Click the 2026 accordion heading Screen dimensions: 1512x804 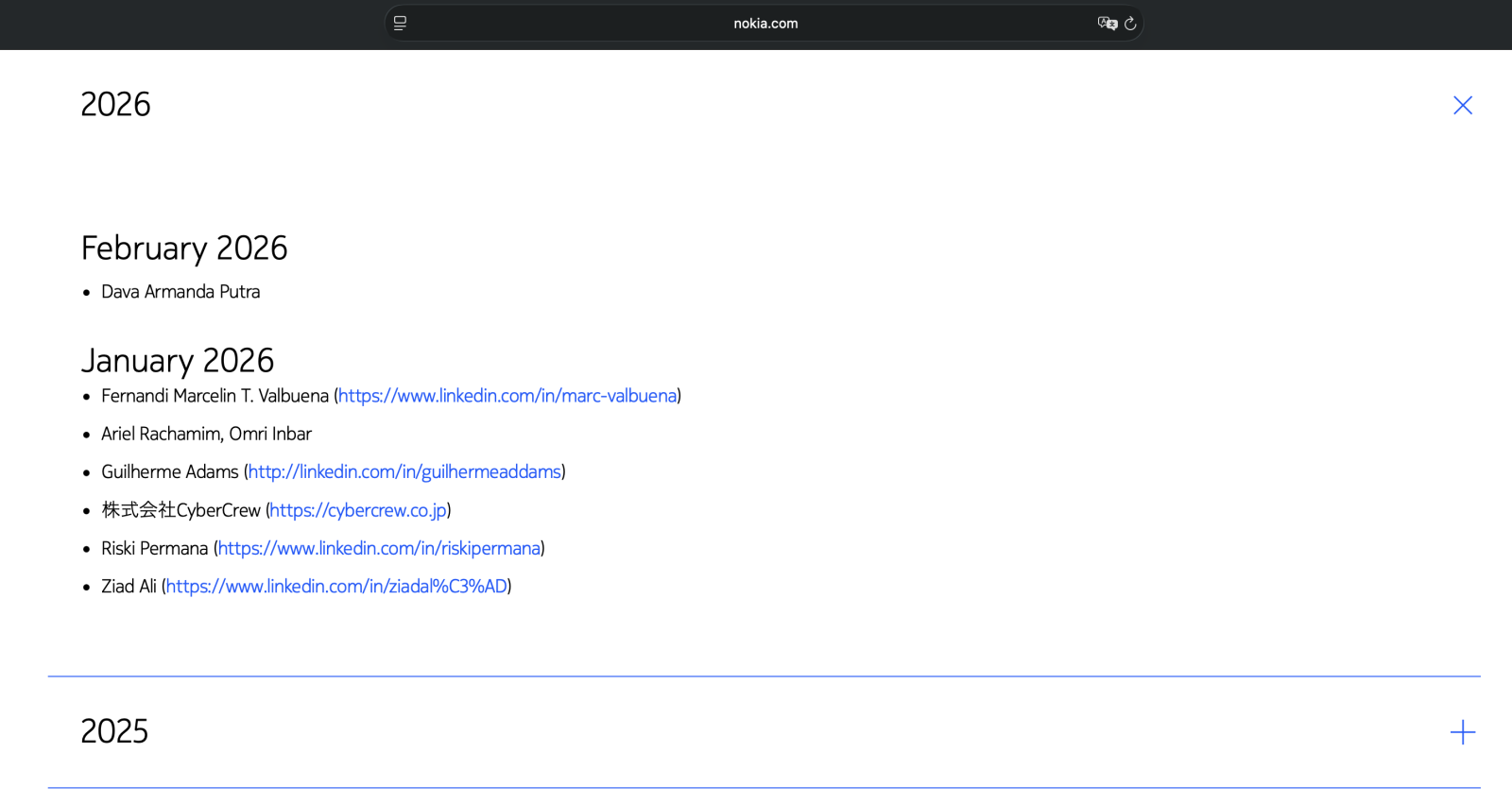[x=115, y=105]
